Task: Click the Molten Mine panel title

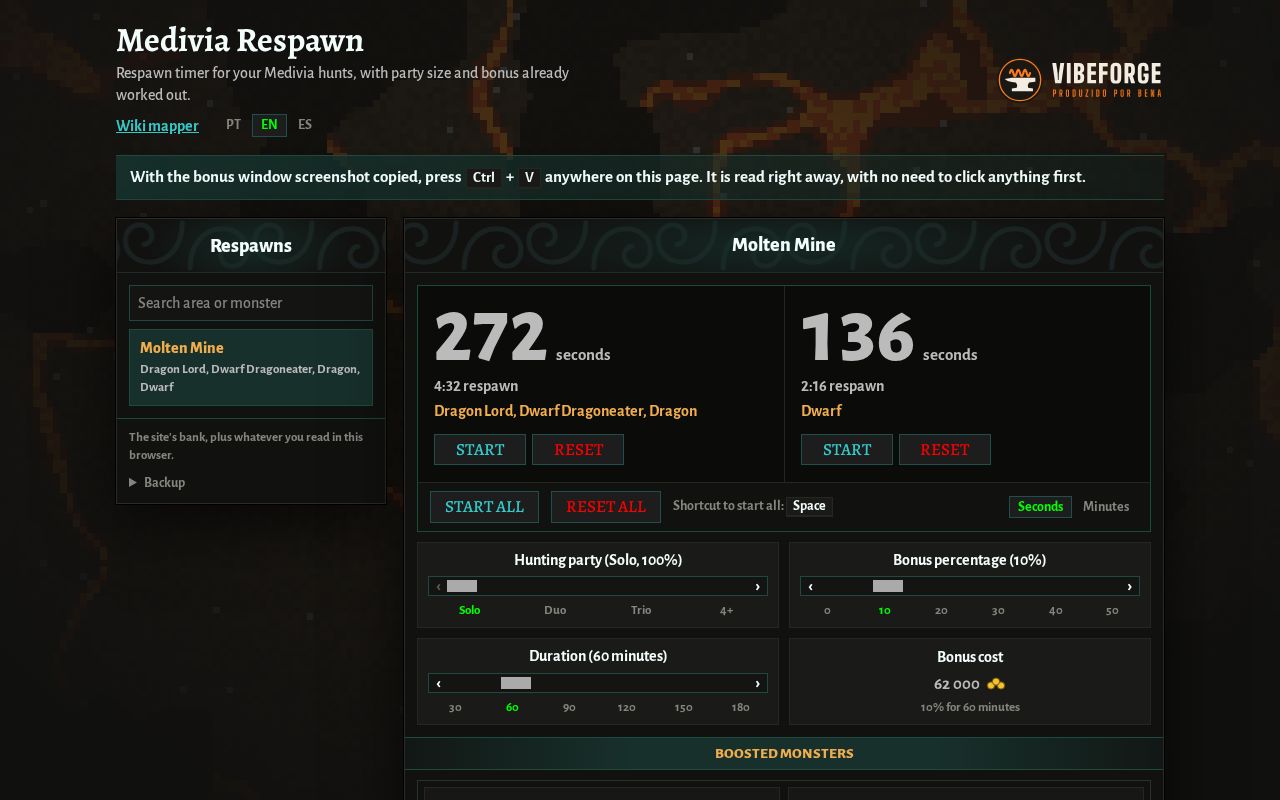Action: coord(784,244)
